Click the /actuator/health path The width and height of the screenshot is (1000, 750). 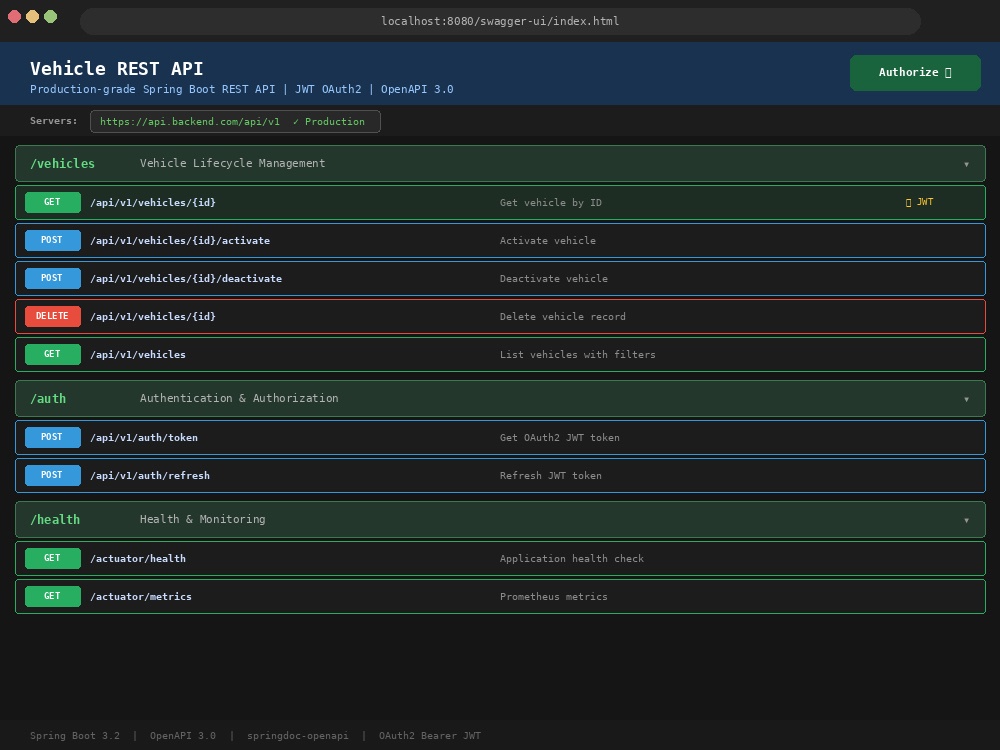[x=138, y=559]
